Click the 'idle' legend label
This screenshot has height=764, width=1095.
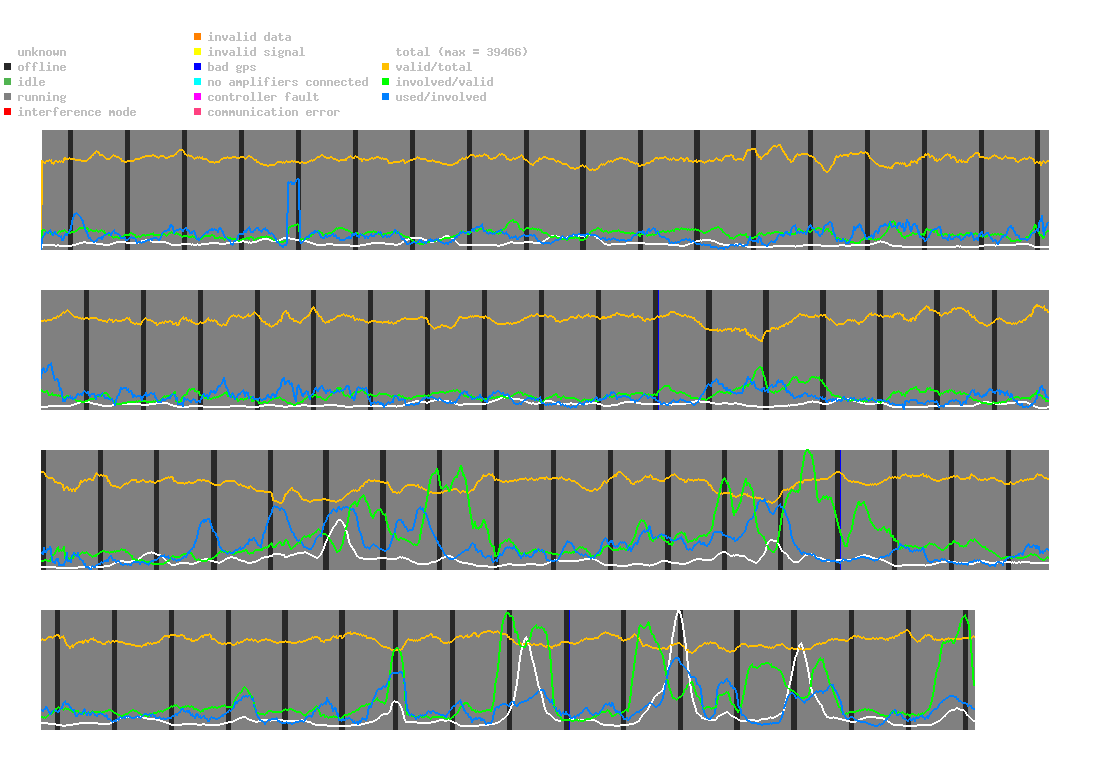tap(31, 82)
